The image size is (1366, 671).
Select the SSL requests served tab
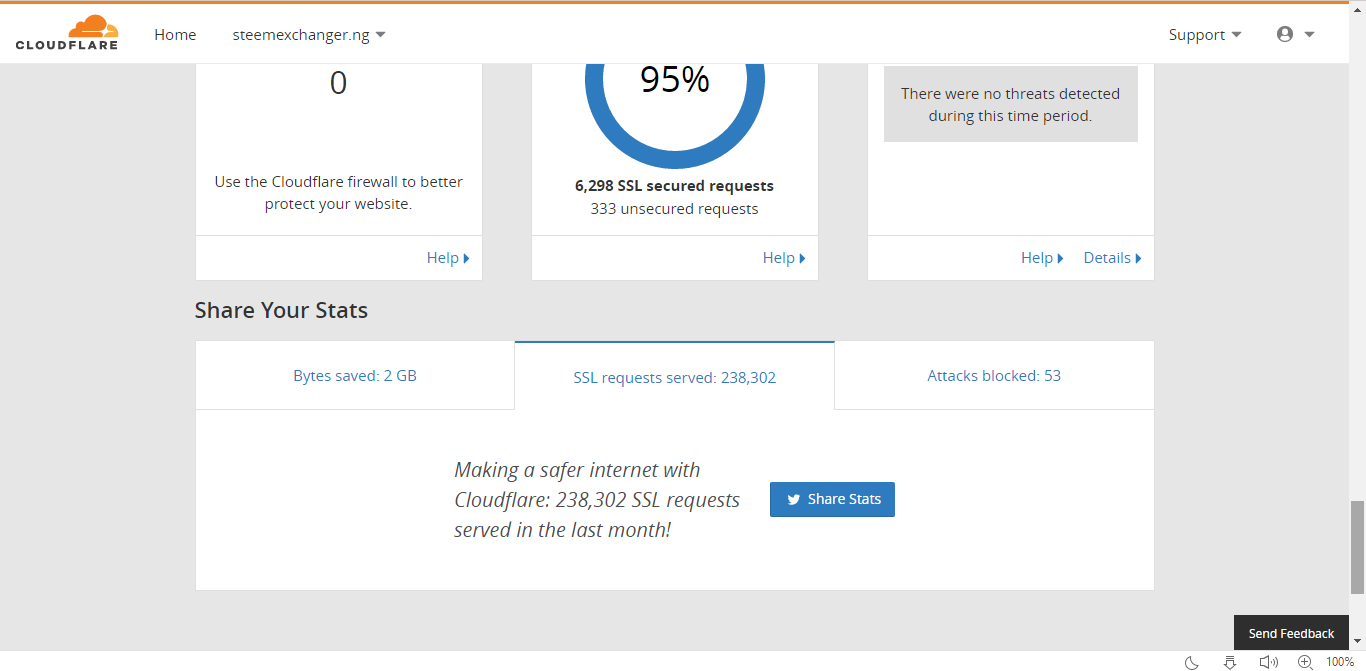click(674, 378)
